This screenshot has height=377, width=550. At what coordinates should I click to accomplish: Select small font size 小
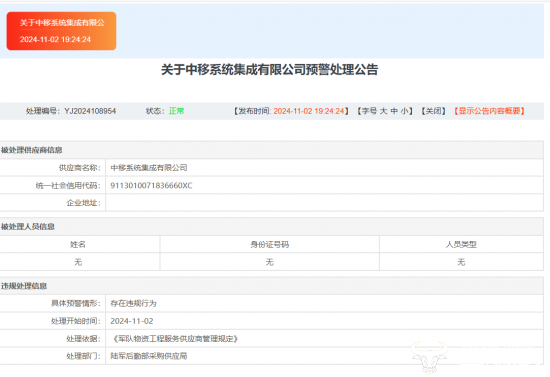[x=404, y=111]
